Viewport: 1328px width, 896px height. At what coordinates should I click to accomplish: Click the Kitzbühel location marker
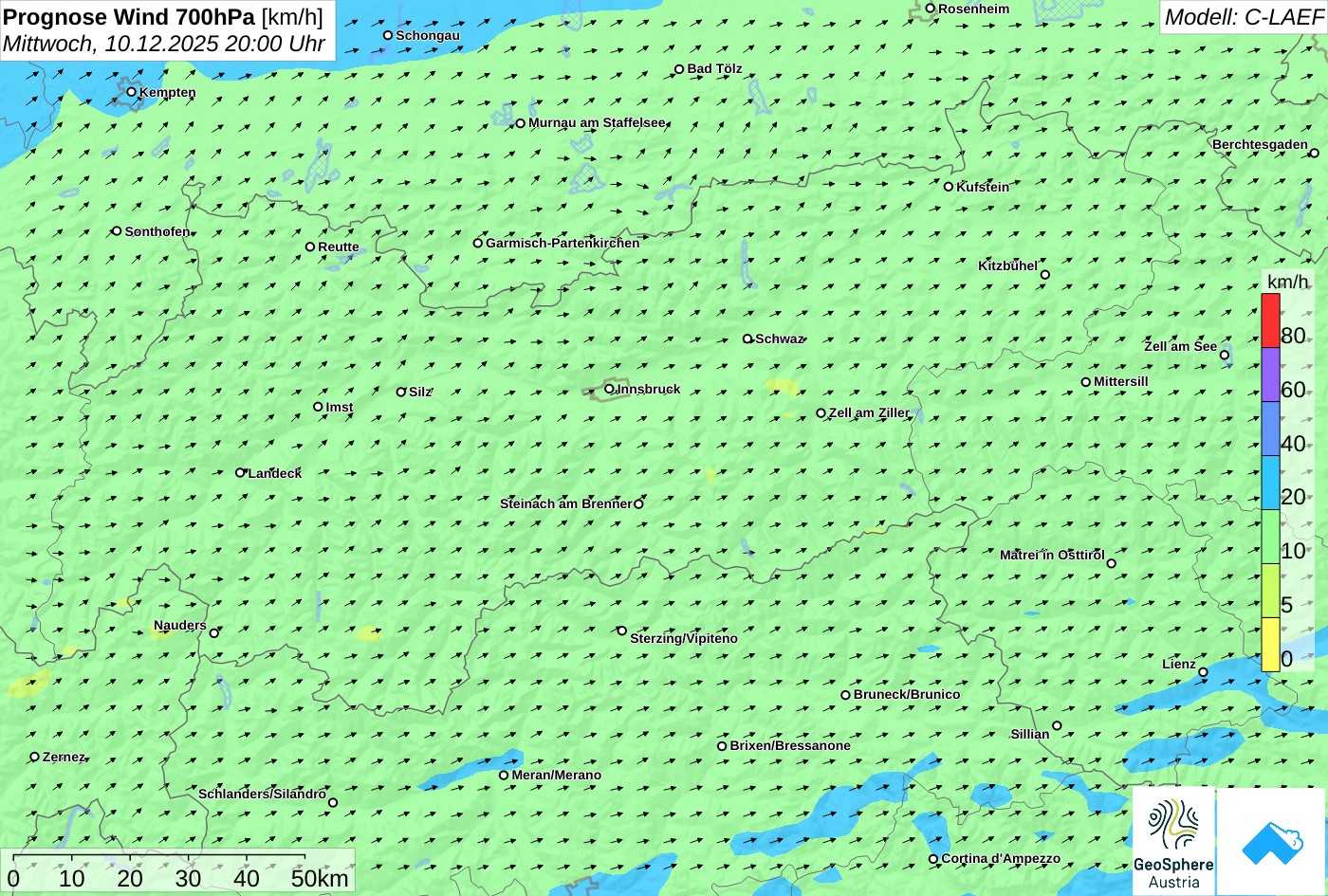(x=1045, y=275)
